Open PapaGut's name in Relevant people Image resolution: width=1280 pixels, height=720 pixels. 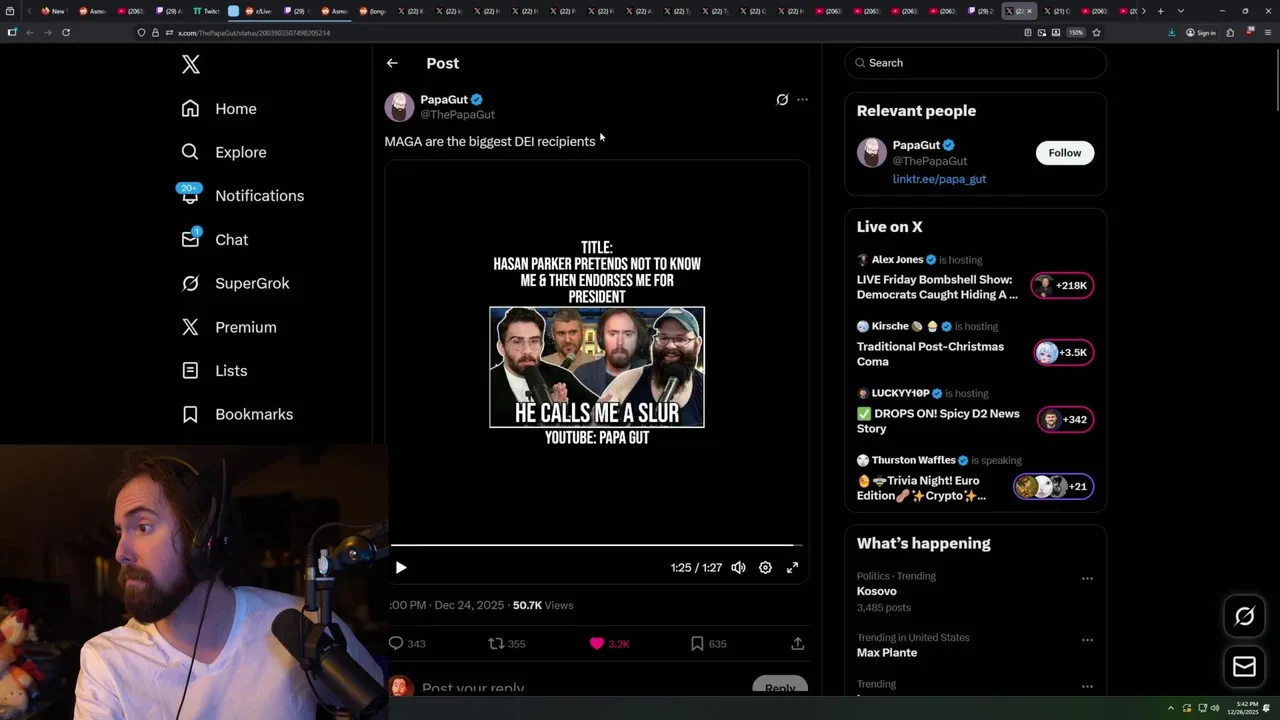pos(917,145)
